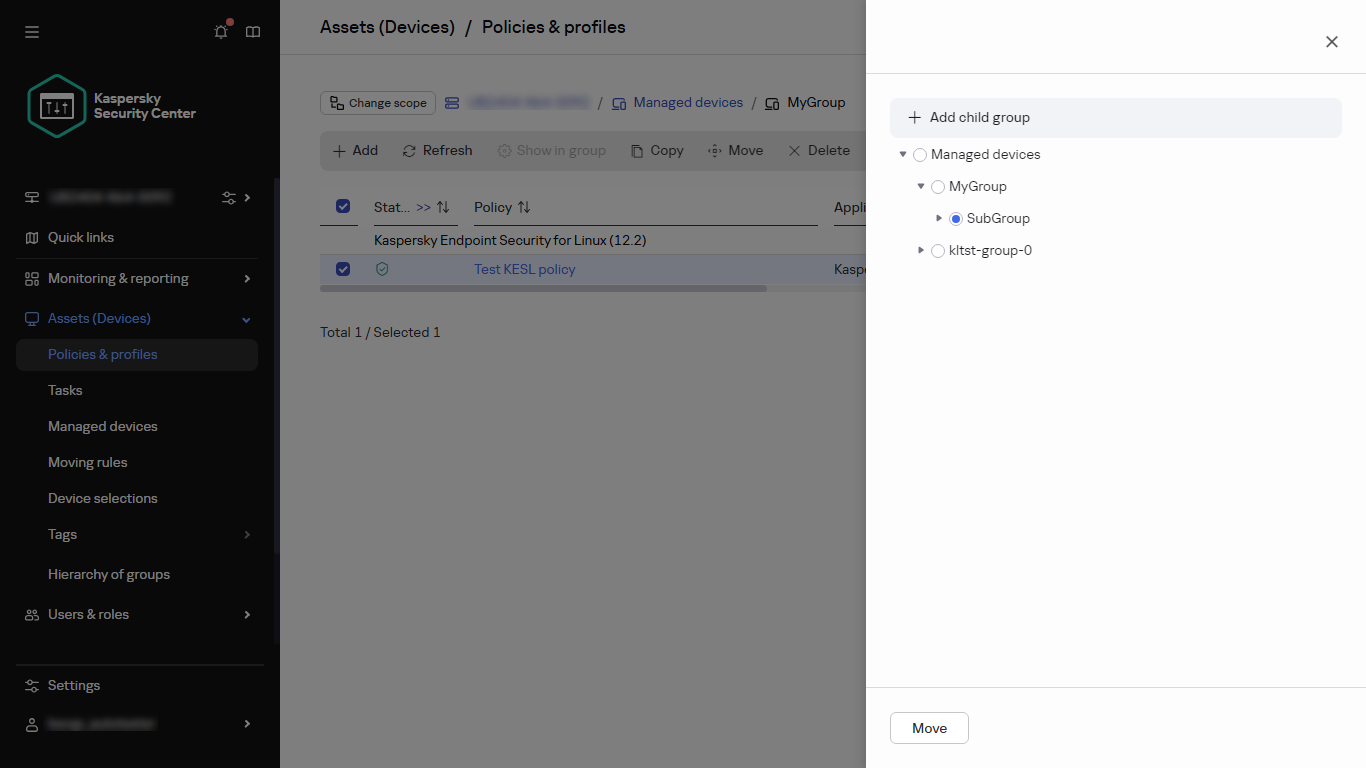Collapse the Managed devices tree node
Viewport: 1366px width, 768px height.
(903, 154)
